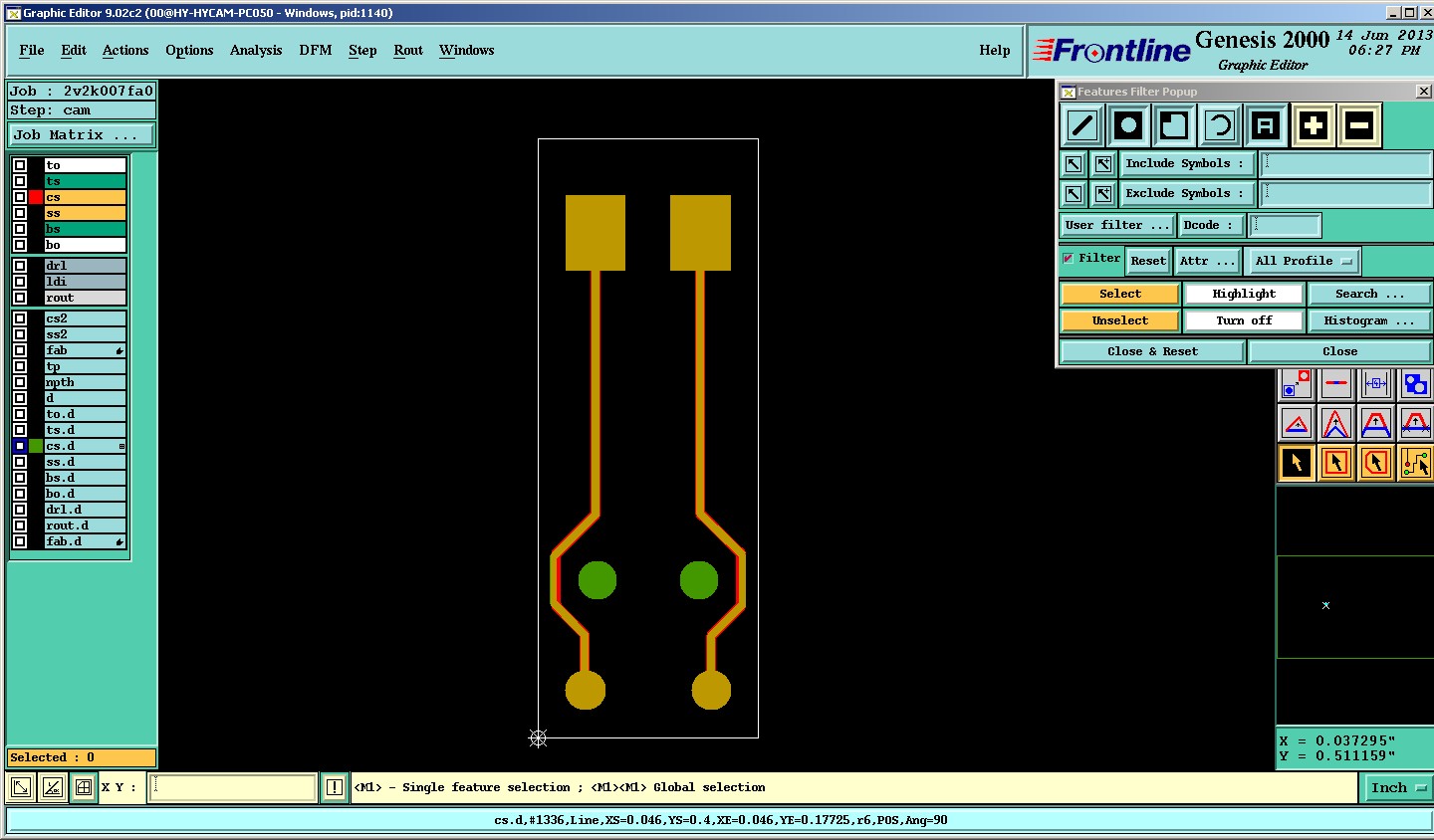Toggle the 'bs' layer checkbox
Image resolution: width=1434 pixels, height=840 pixels.
coord(20,229)
